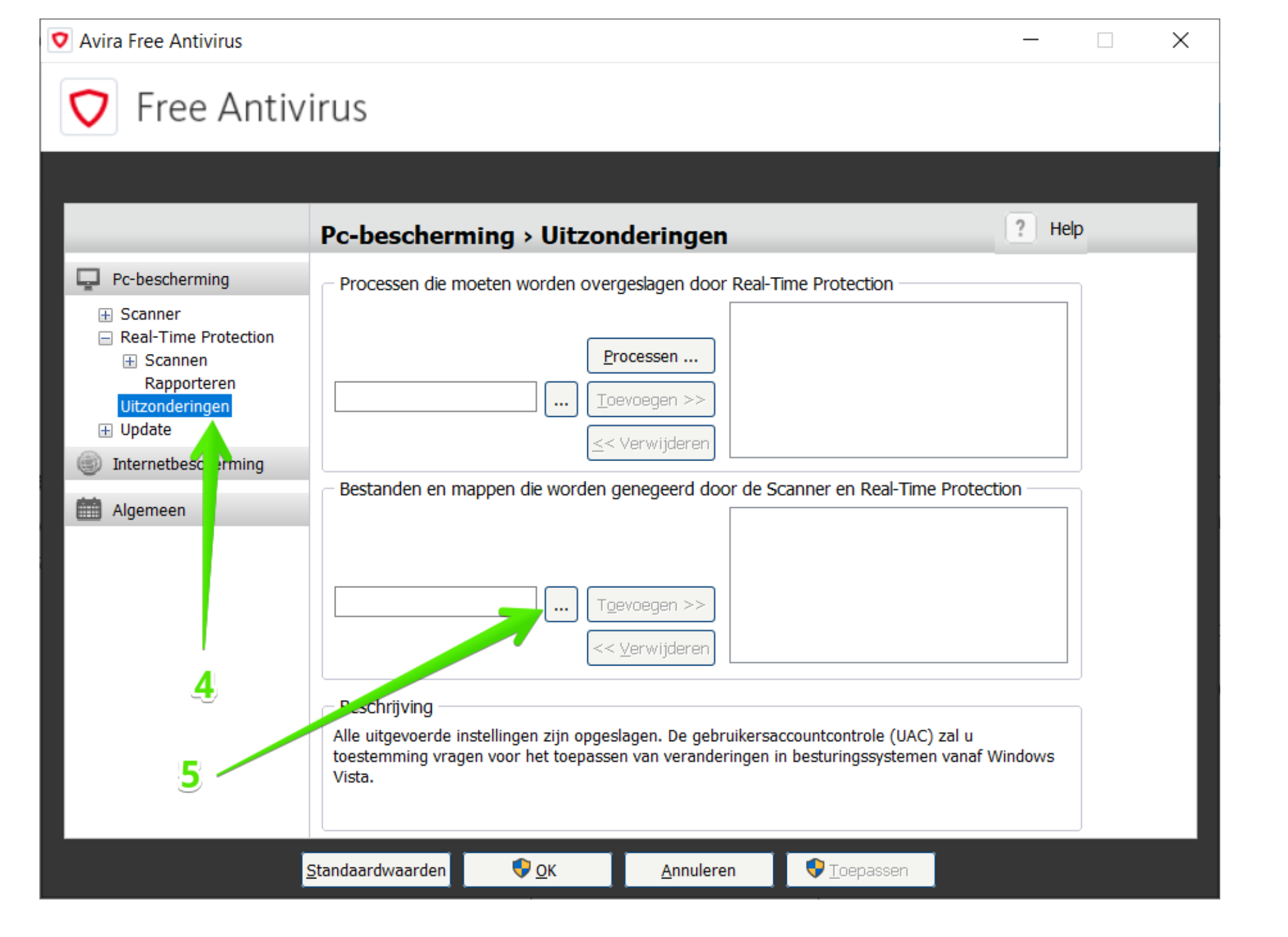The height and width of the screenshot is (937, 1288).
Task: Expand the Scanner tree node
Action: (105, 315)
